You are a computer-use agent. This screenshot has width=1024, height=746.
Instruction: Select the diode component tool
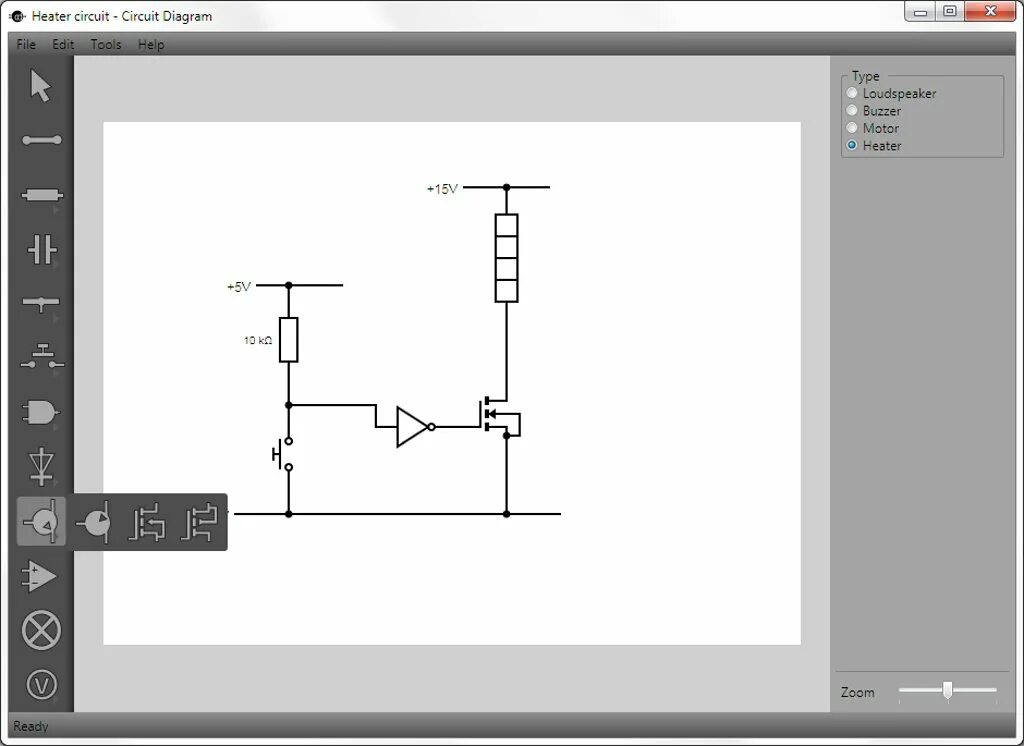click(41, 466)
